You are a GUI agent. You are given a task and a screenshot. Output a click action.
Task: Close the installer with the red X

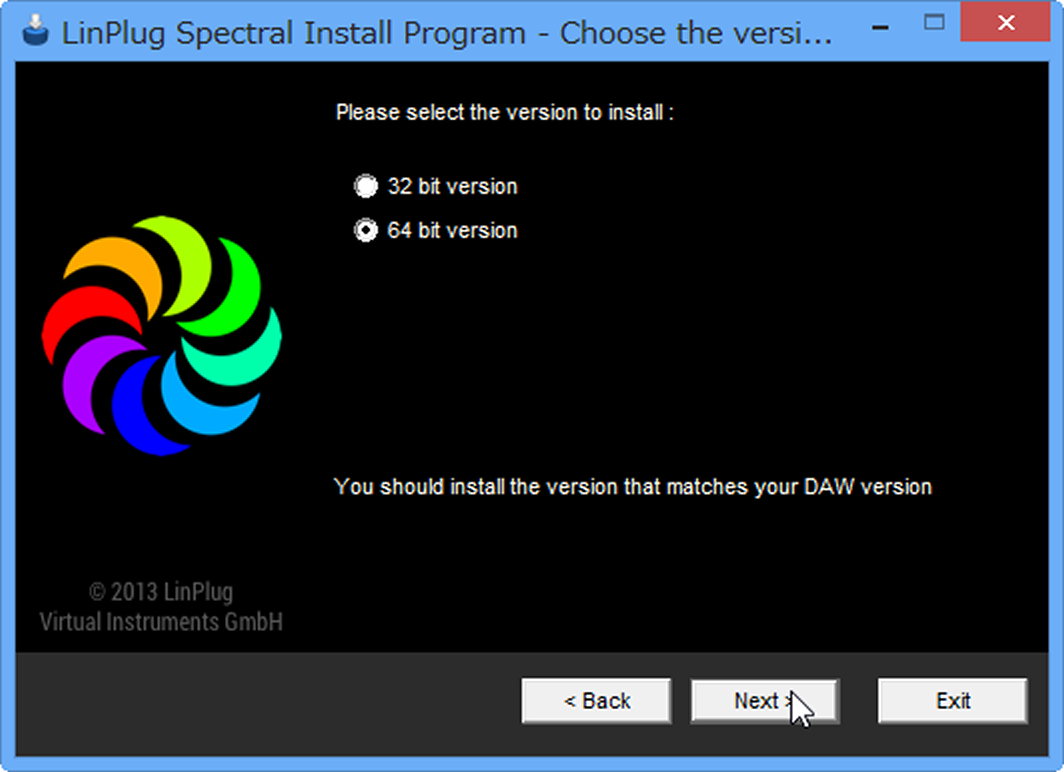1006,22
